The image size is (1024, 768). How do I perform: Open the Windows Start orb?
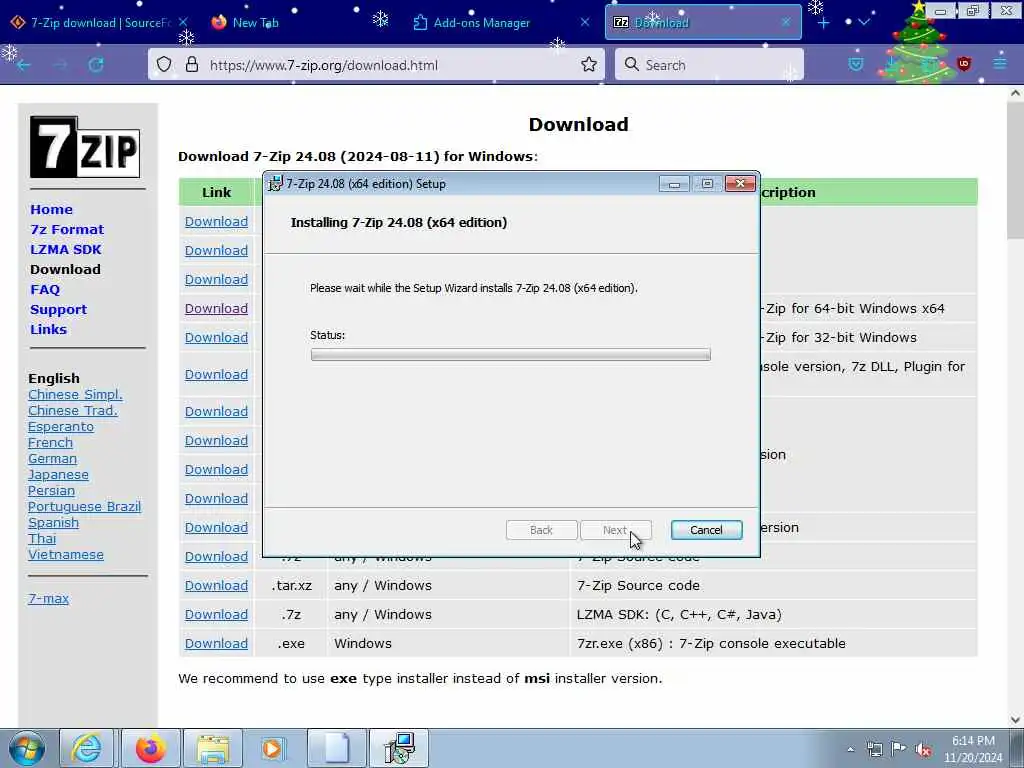pyautogui.click(x=27, y=748)
